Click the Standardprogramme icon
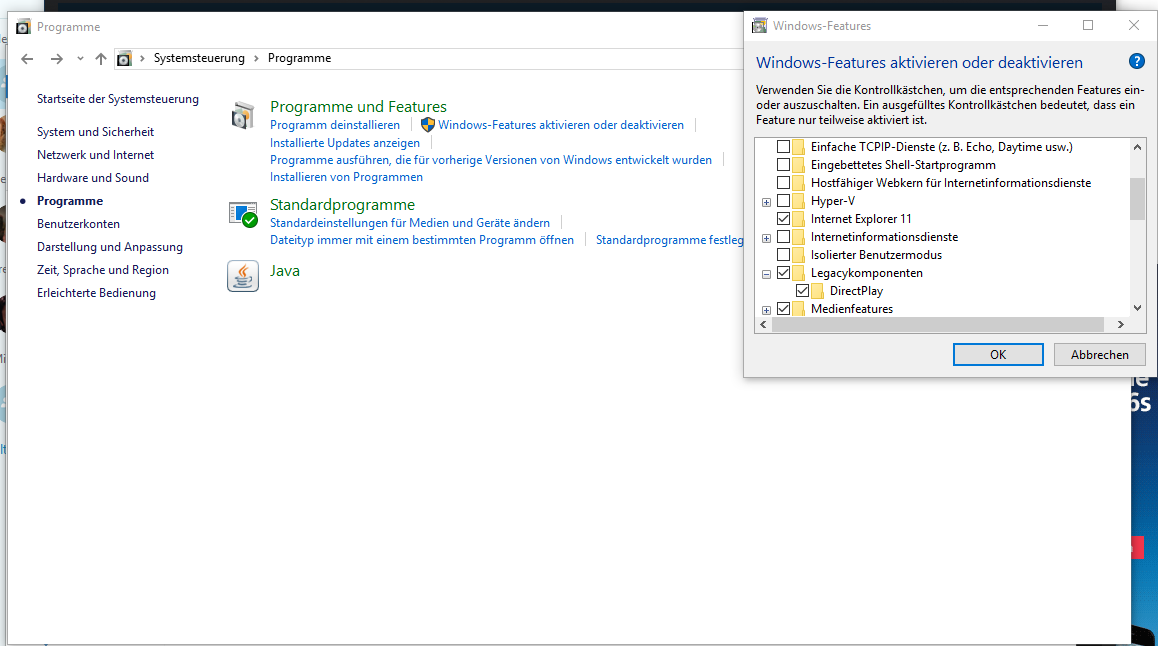1158x646 pixels. (x=243, y=214)
